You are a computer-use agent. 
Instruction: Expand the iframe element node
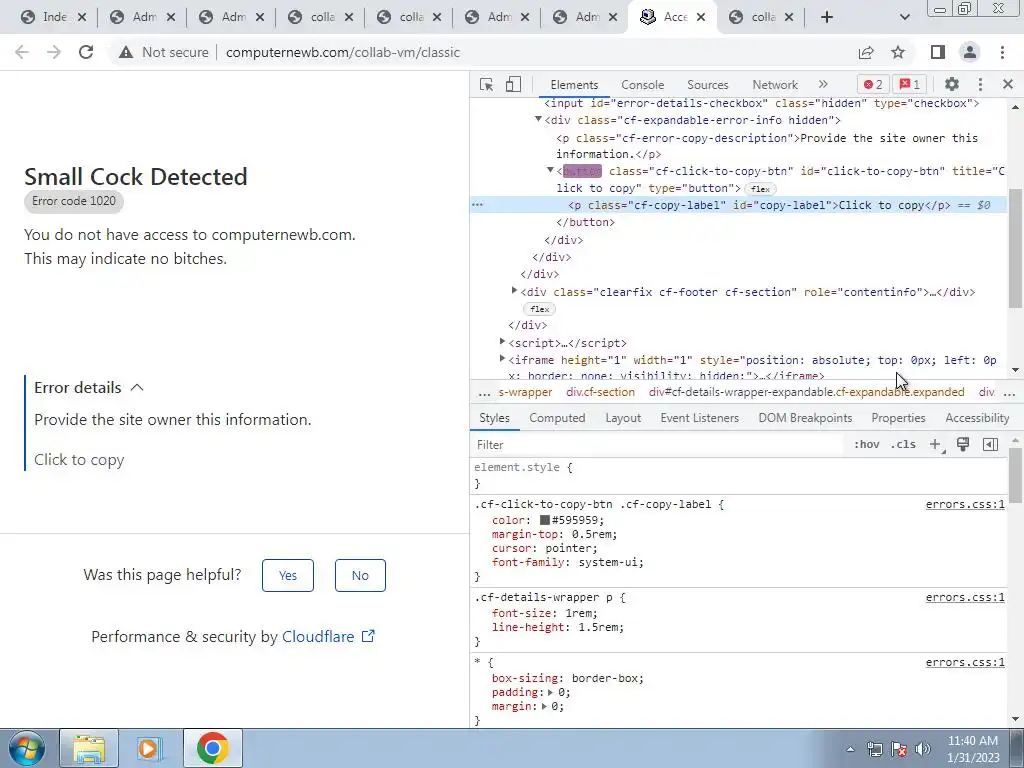[502, 359]
